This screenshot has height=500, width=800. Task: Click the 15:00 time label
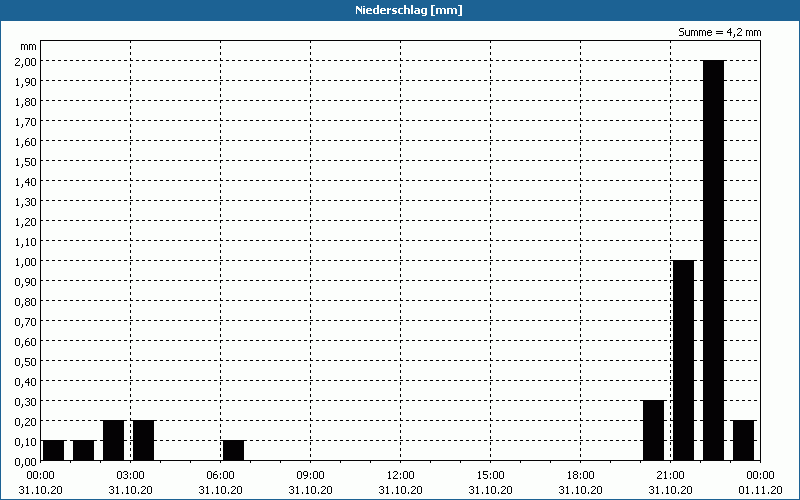[490, 475]
